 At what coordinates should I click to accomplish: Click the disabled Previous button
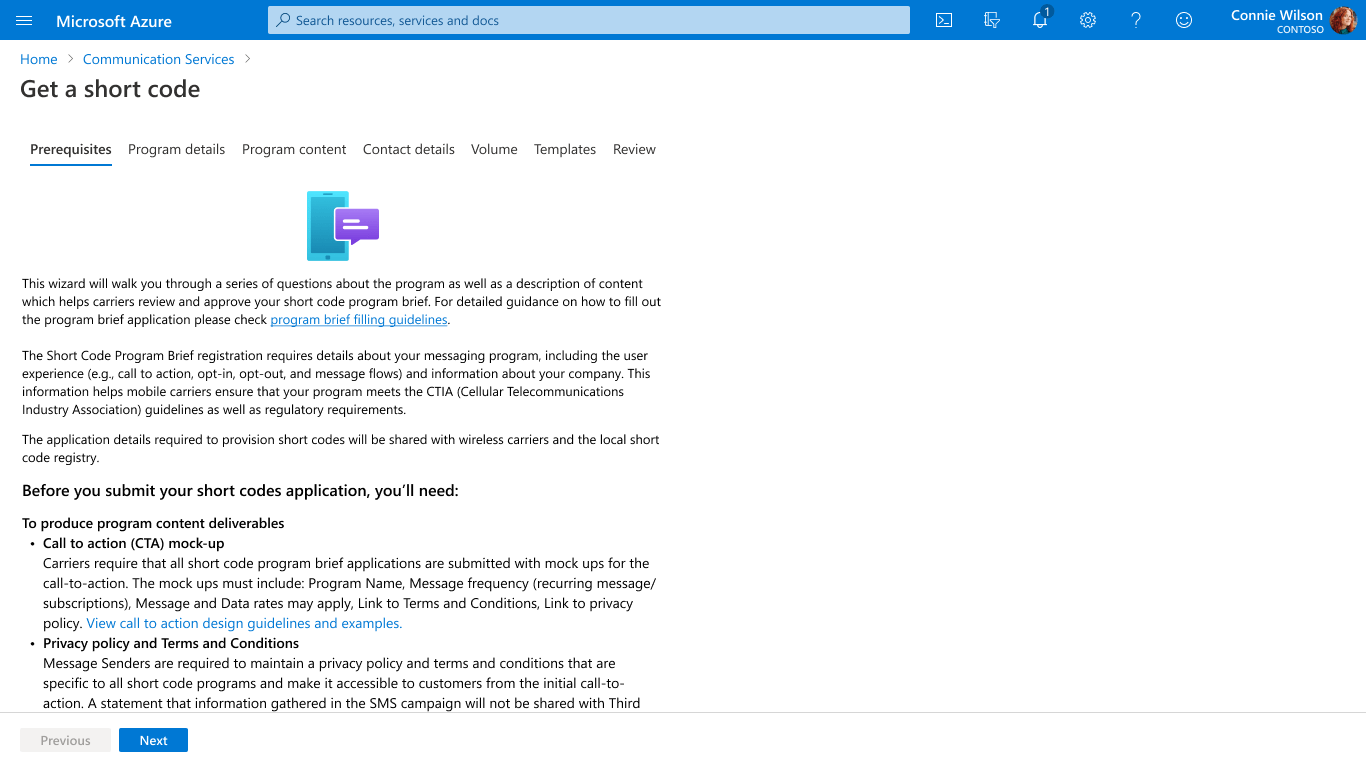(65, 740)
